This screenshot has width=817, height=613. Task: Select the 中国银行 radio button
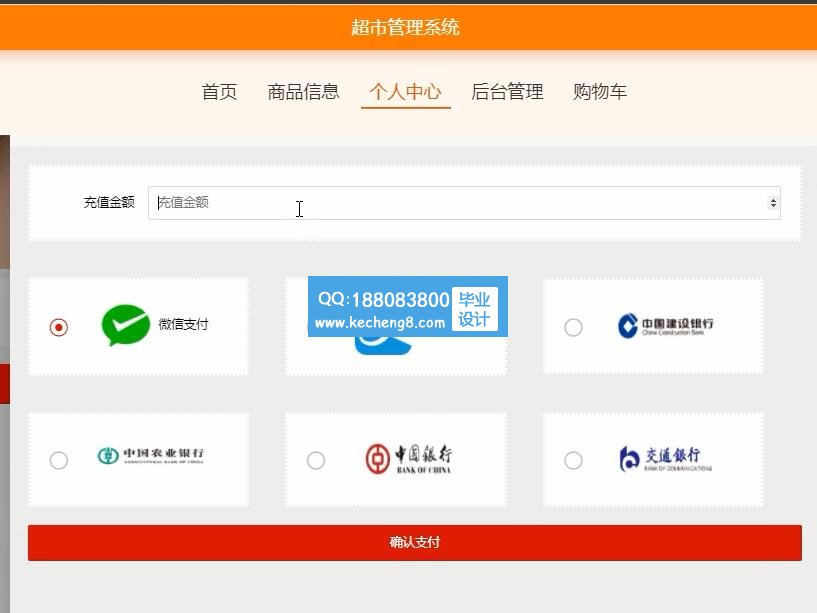tap(316, 460)
